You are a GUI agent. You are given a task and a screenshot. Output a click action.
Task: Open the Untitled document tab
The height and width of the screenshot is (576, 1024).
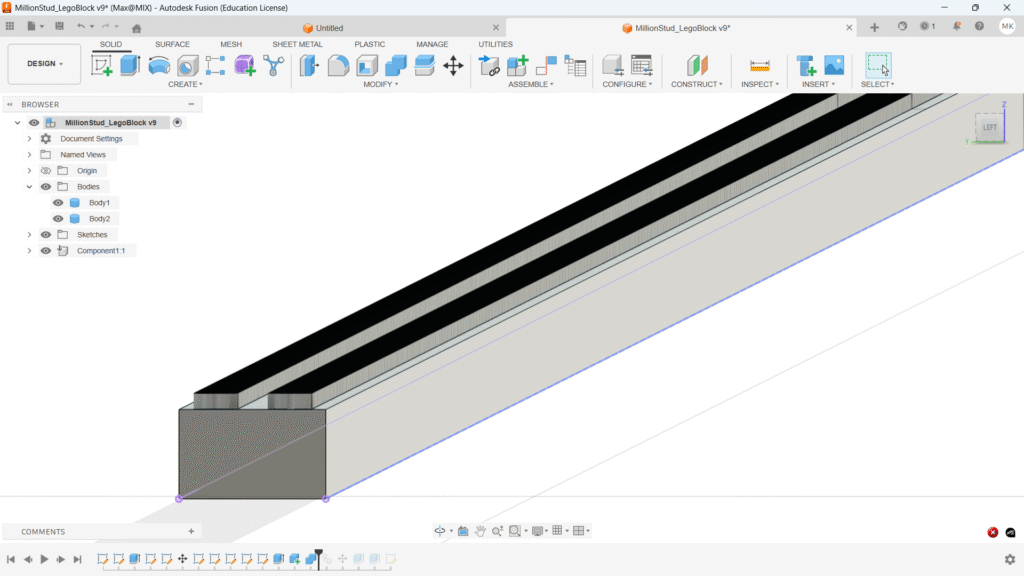tap(329, 28)
